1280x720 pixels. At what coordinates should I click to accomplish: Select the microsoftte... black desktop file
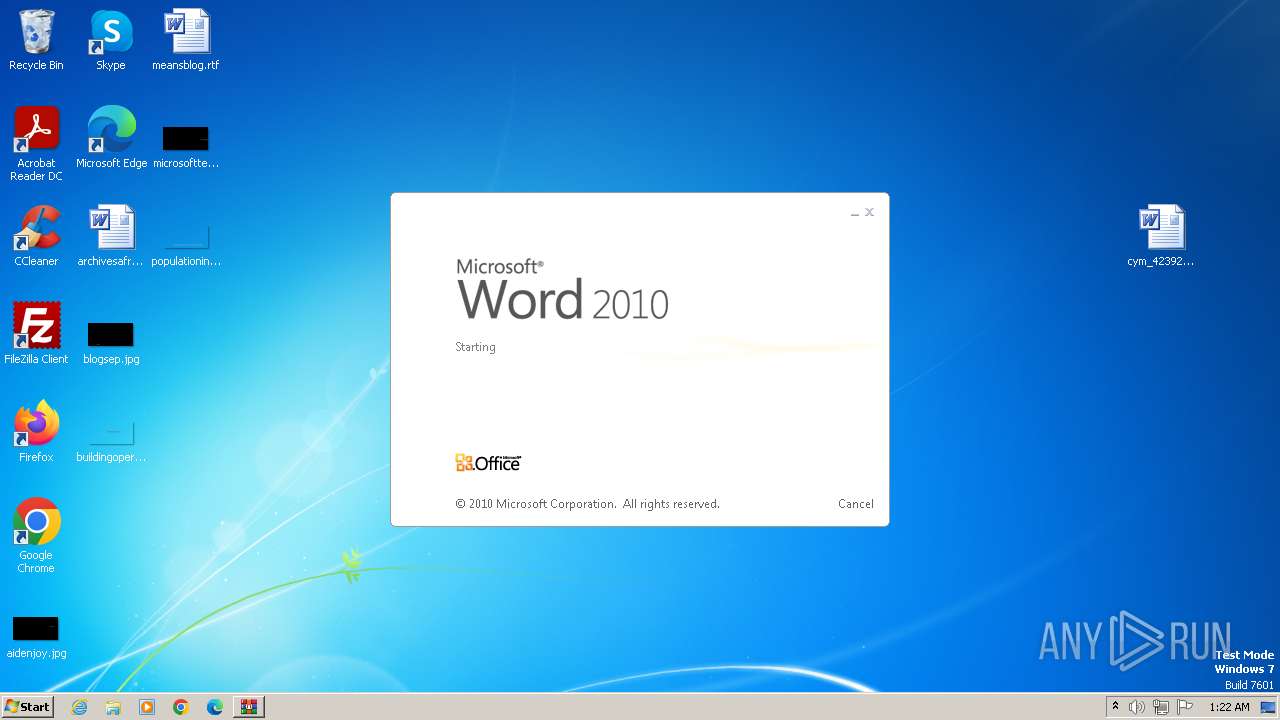point(186,145)
